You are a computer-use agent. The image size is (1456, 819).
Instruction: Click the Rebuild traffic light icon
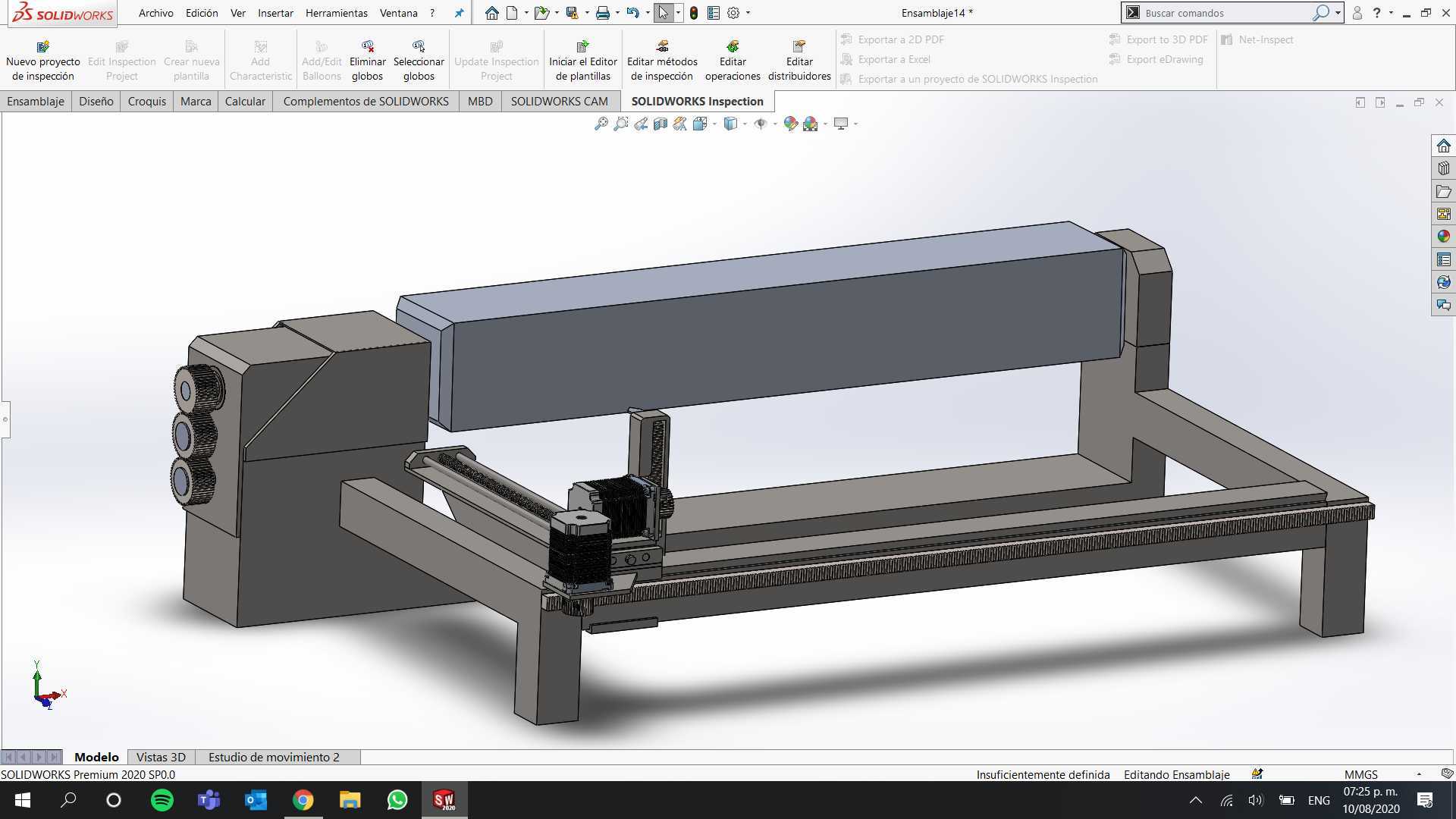[693, 13]
